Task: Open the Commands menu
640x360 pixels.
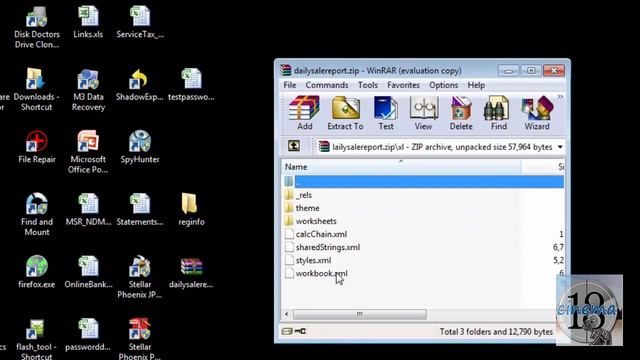Action: tap(327, 85)
